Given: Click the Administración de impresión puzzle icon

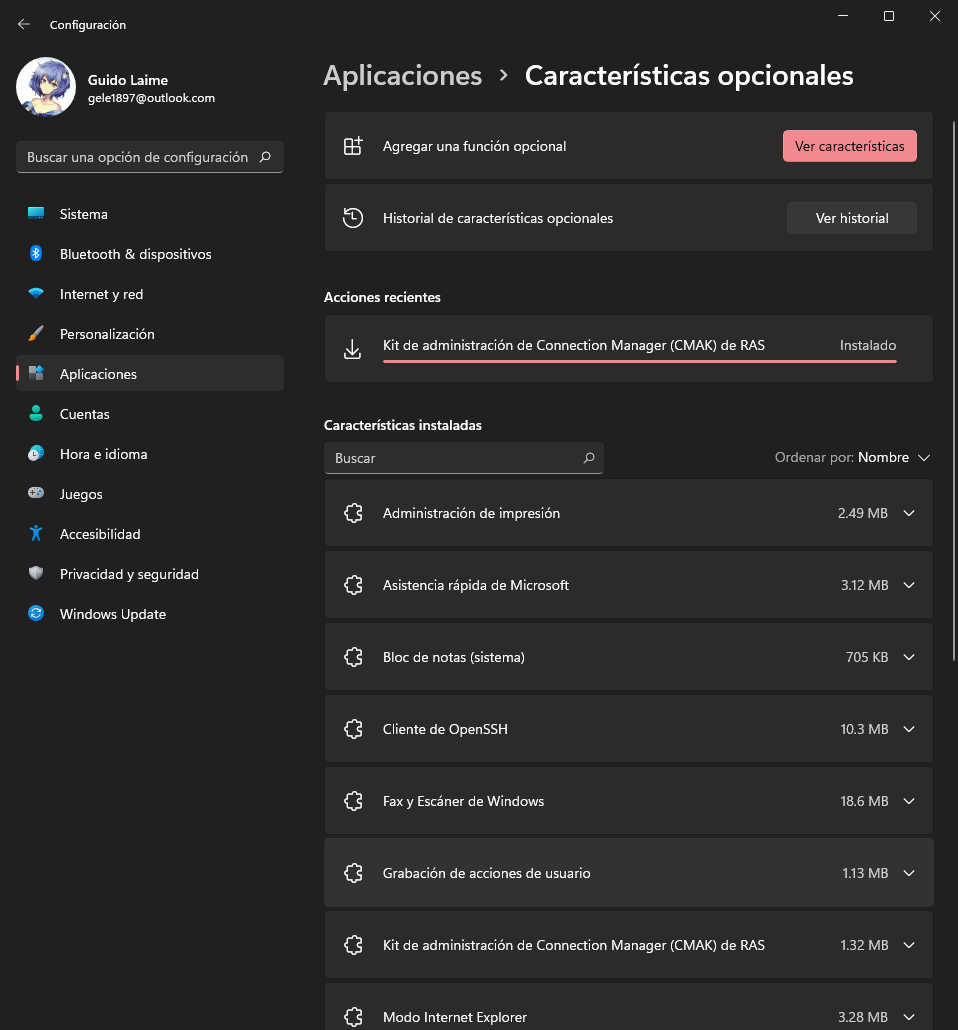Looking at the screenshot, I should click(x=354, y=513).
